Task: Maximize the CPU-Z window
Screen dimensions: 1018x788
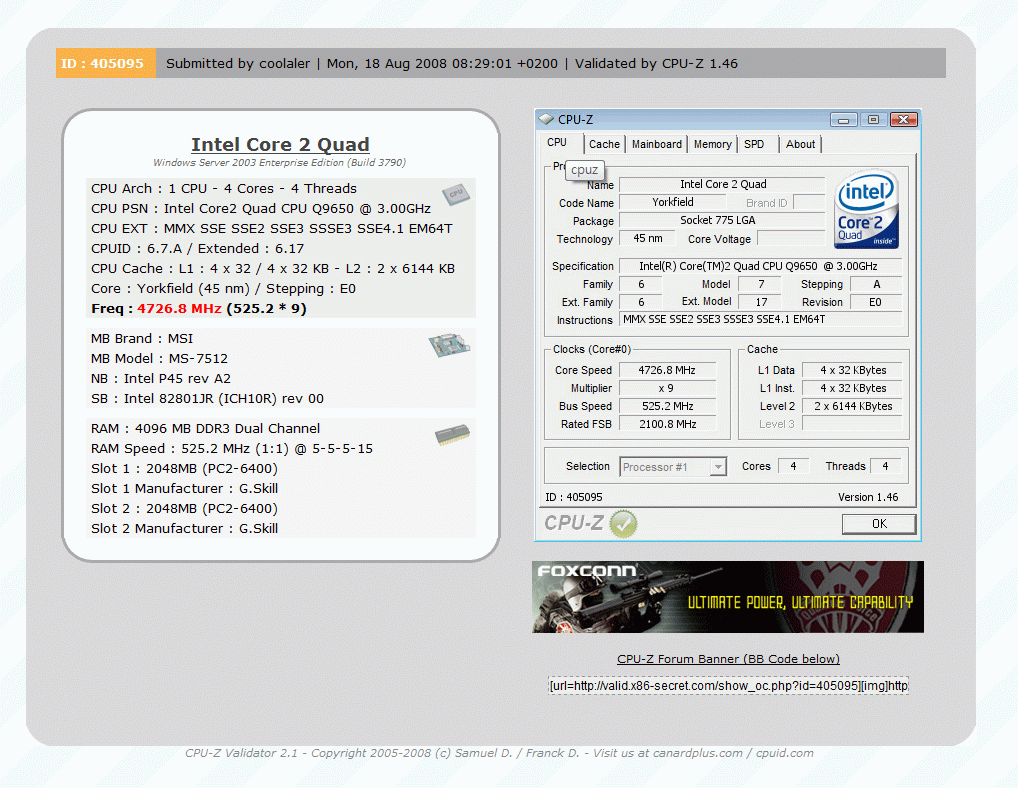Action: pyautogui.click(x=873, y=120)
